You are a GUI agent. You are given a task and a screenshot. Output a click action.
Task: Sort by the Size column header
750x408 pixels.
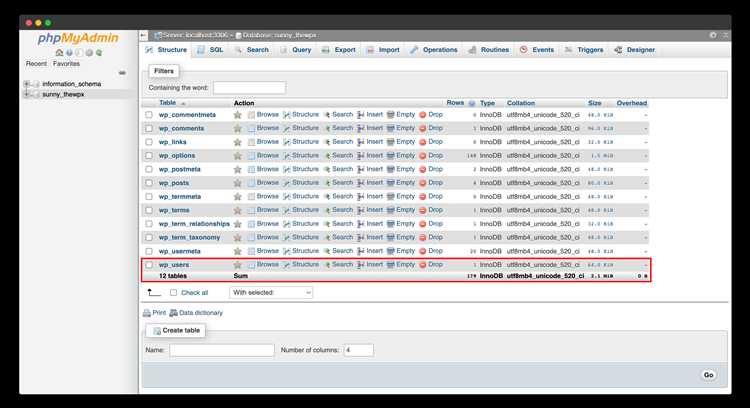click(x=595, y=103)
